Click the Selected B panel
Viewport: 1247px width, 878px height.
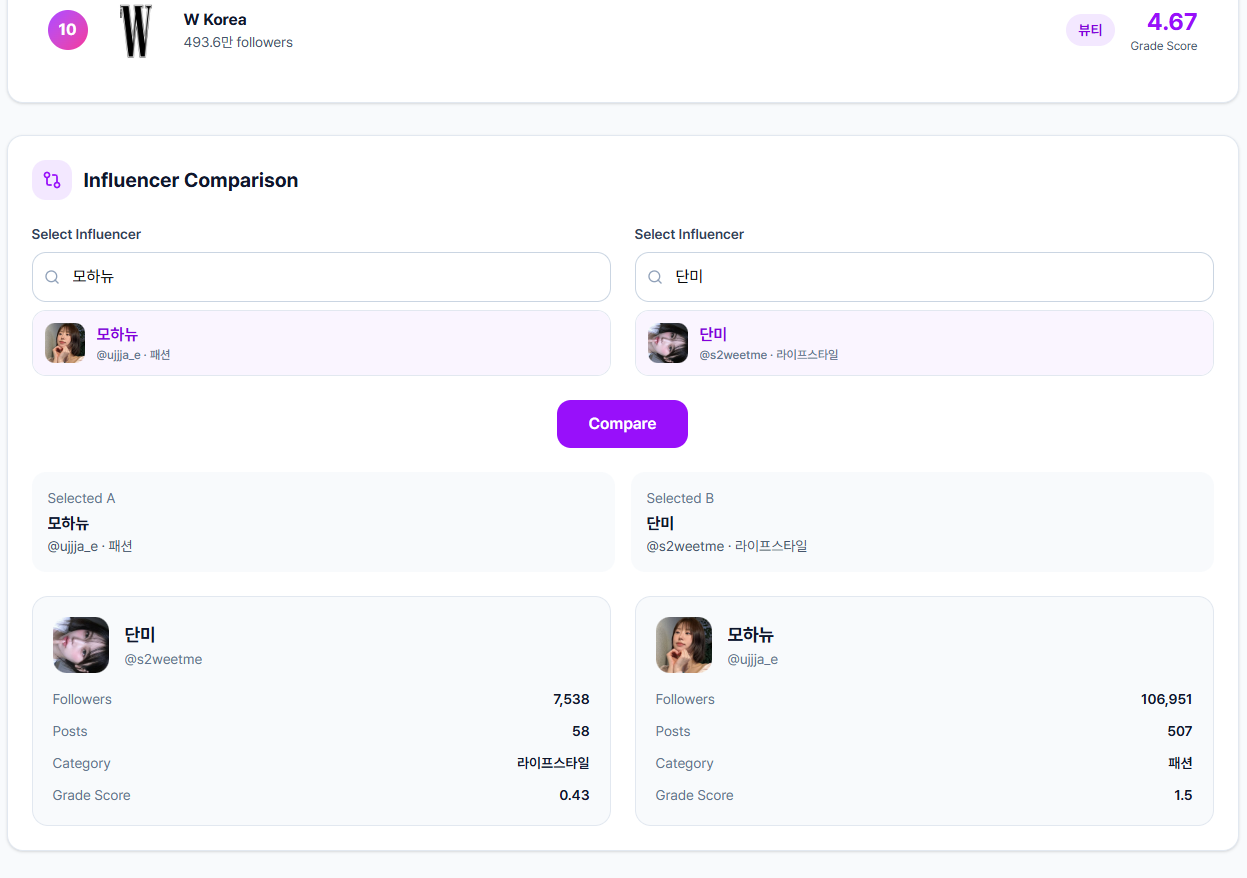point(922,522)
